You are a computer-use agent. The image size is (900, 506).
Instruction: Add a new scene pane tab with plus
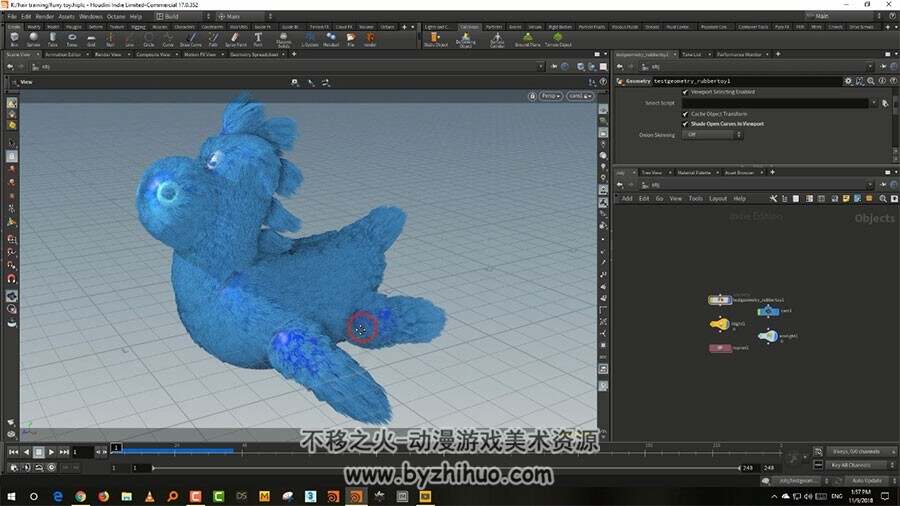point(294,55)
